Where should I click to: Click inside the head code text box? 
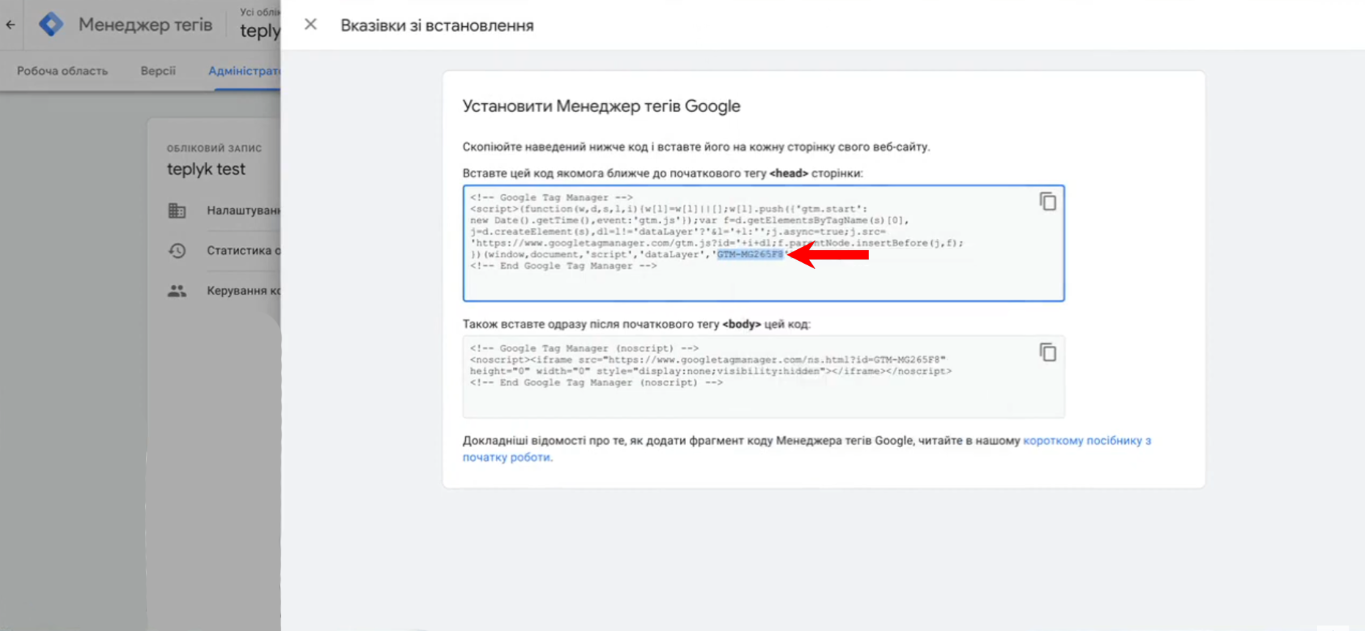[x=763, y=243]
